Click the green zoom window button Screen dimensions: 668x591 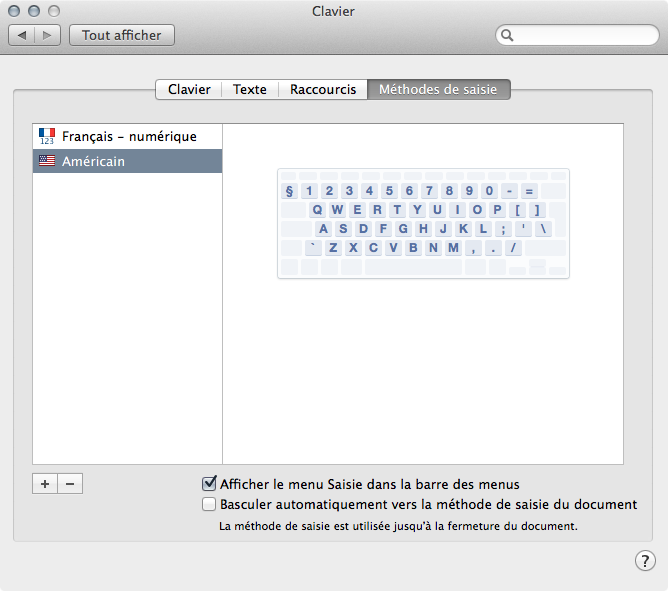click(x=53, y=11)
